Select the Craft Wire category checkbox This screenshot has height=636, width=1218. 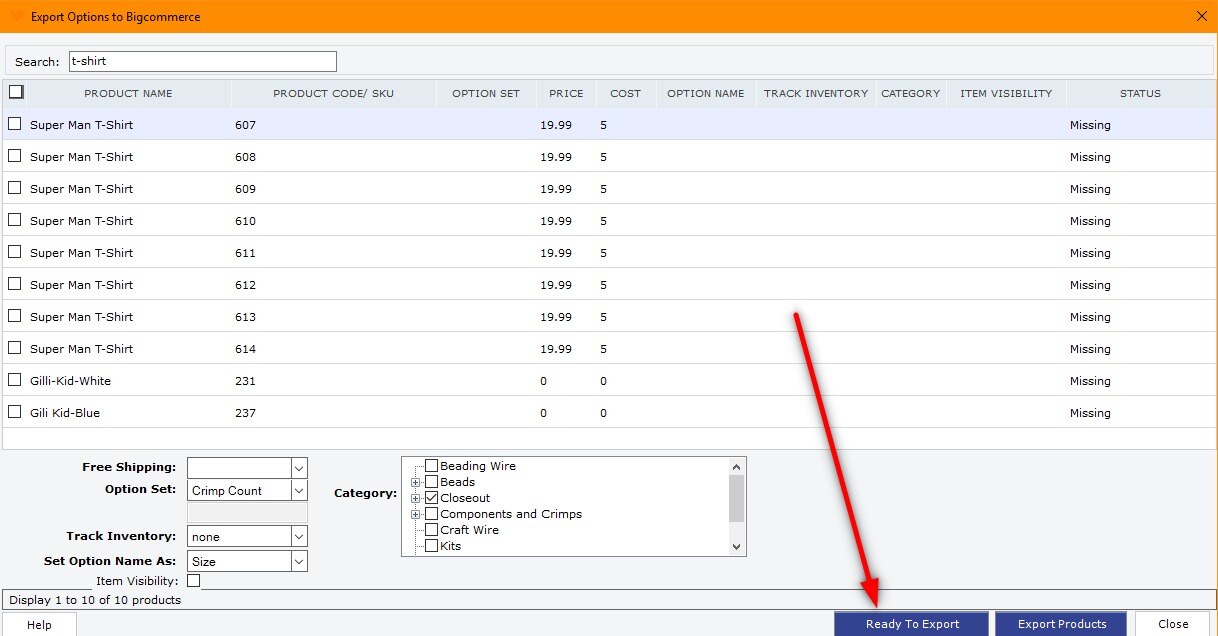[432, 530]
